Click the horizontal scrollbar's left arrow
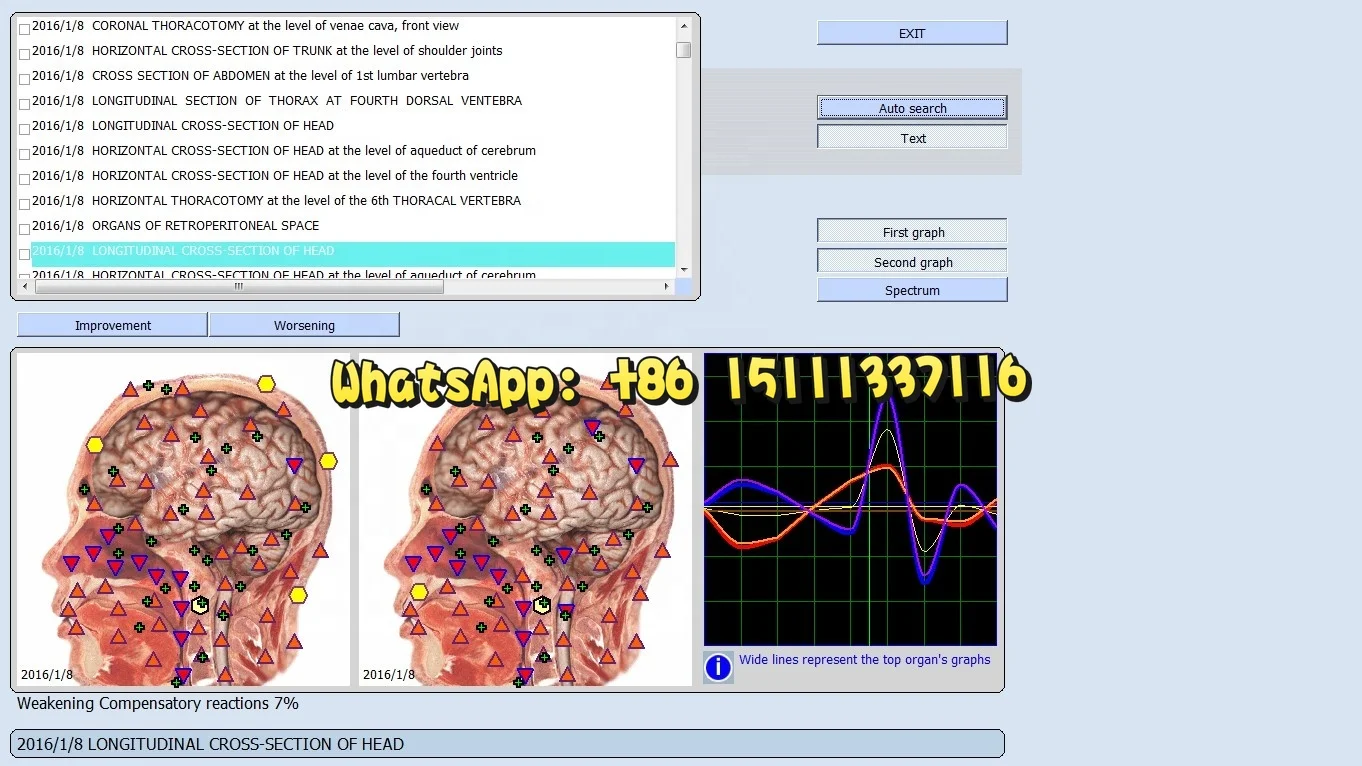 26,287
